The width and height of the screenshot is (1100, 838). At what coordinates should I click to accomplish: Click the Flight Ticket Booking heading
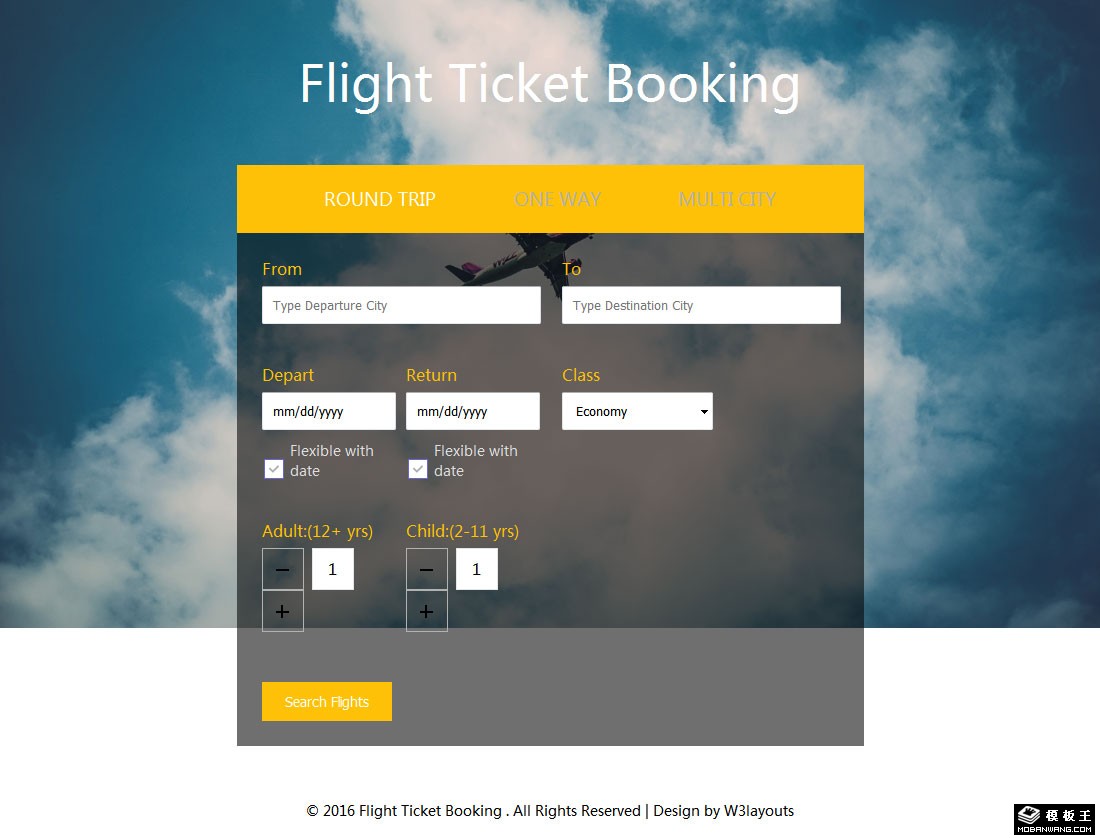550,83
